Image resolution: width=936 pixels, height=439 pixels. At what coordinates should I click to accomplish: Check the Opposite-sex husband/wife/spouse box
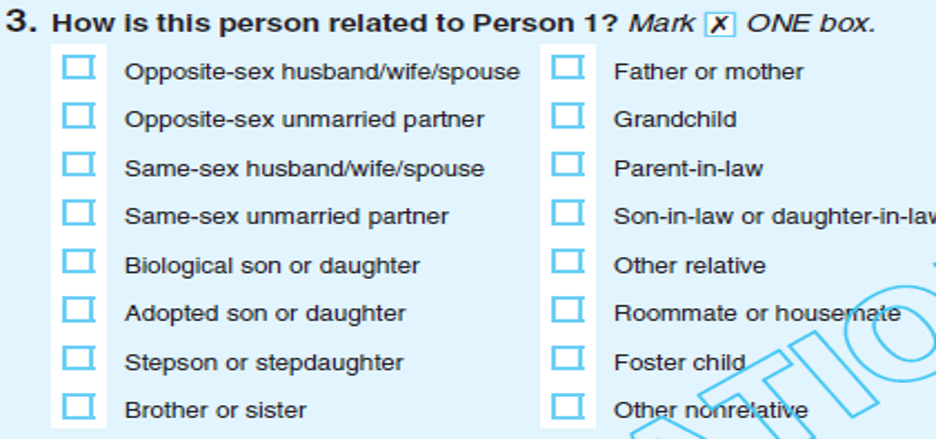(x=78, y=69)
